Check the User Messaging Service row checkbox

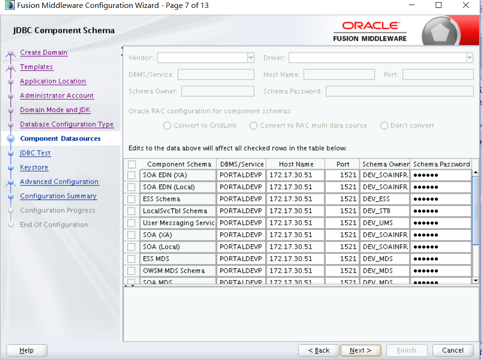pos(131,223)
